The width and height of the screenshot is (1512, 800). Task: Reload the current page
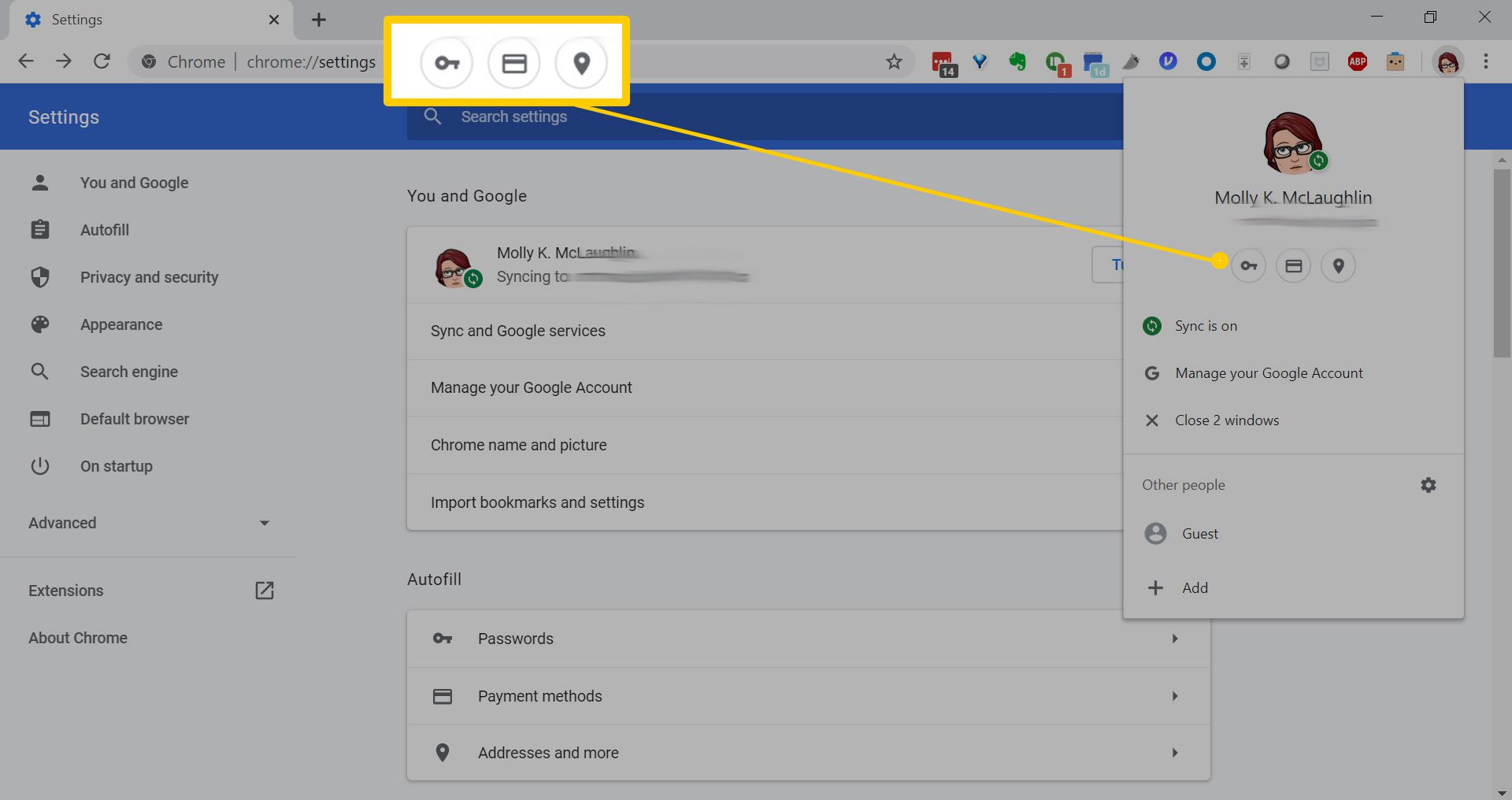tap(102, 61)
